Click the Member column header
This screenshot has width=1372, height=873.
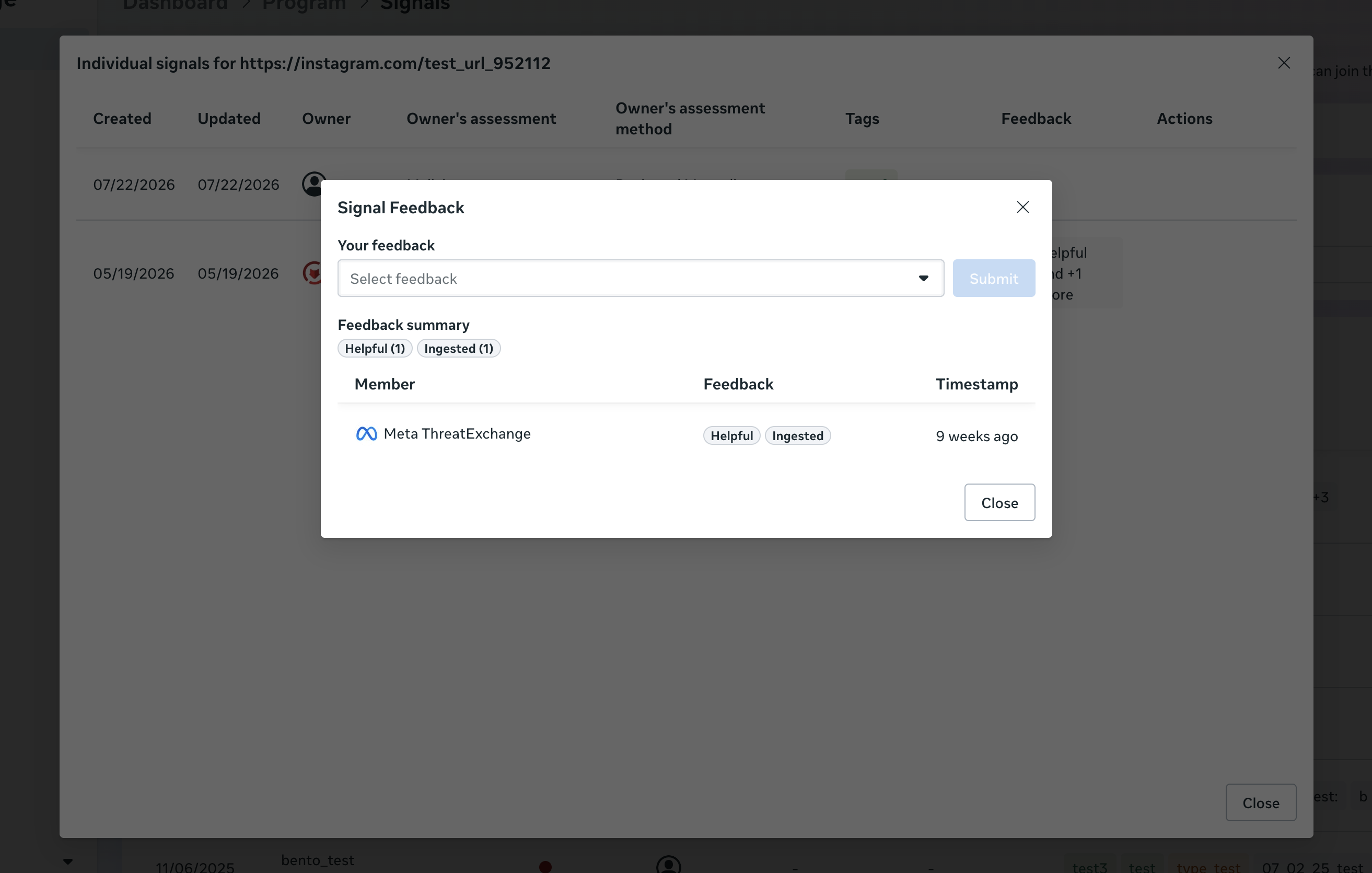coord(385,384)
